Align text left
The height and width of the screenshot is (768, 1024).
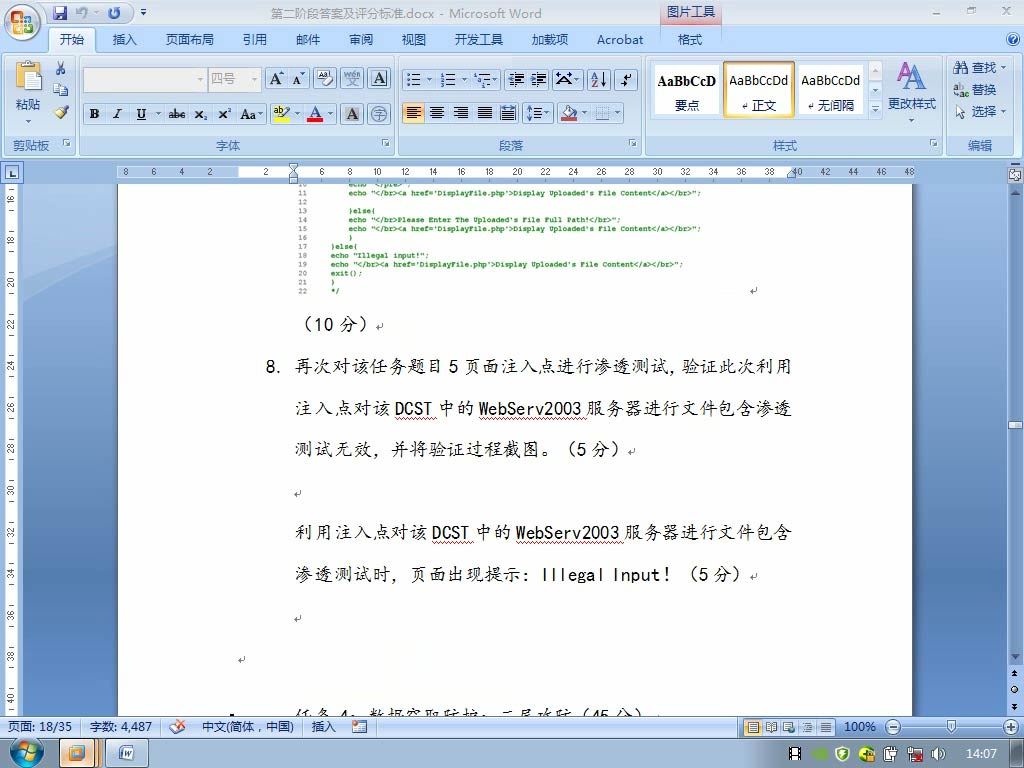[413, 113]
